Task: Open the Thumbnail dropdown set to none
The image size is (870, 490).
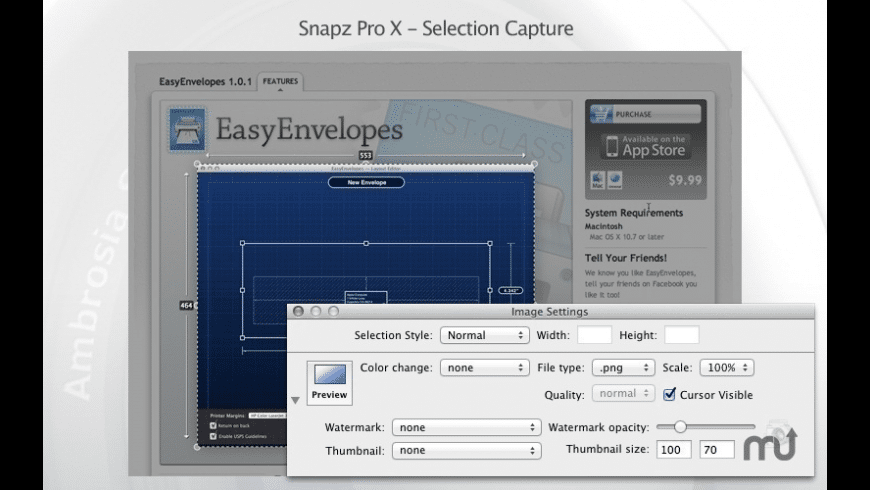Action: [x=467, y=450]
